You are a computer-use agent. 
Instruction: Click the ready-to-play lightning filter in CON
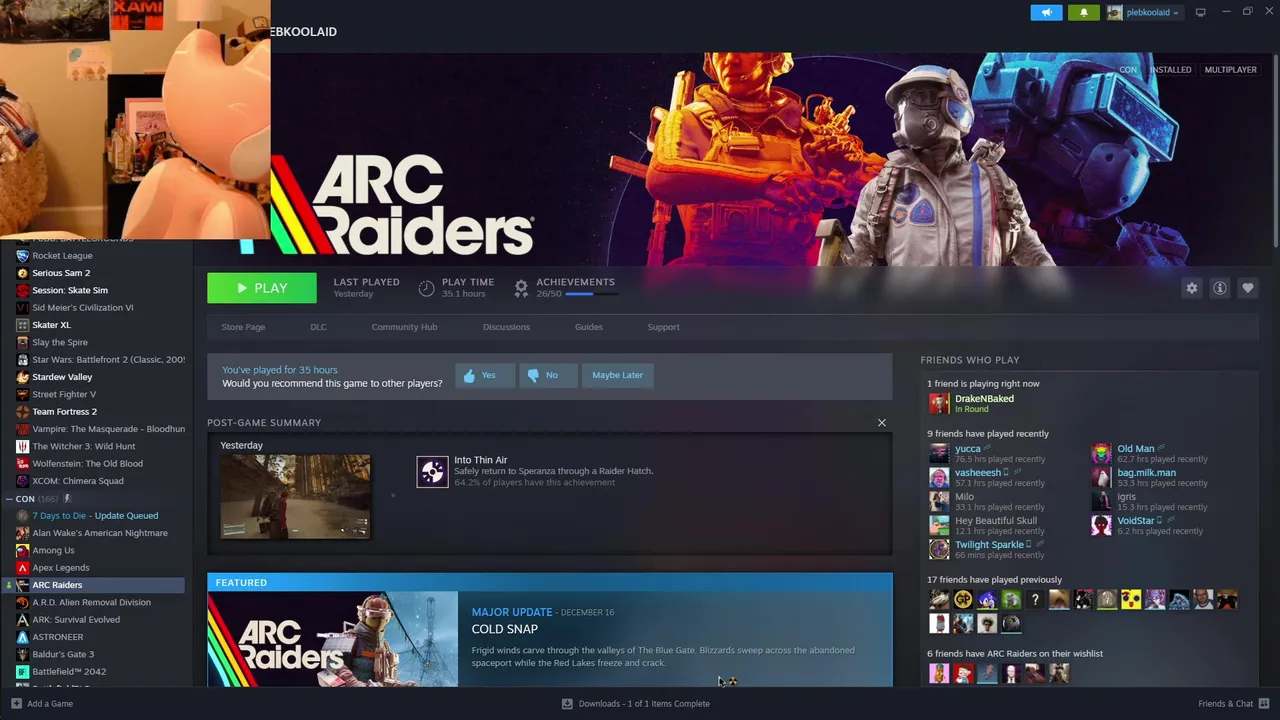68,498
